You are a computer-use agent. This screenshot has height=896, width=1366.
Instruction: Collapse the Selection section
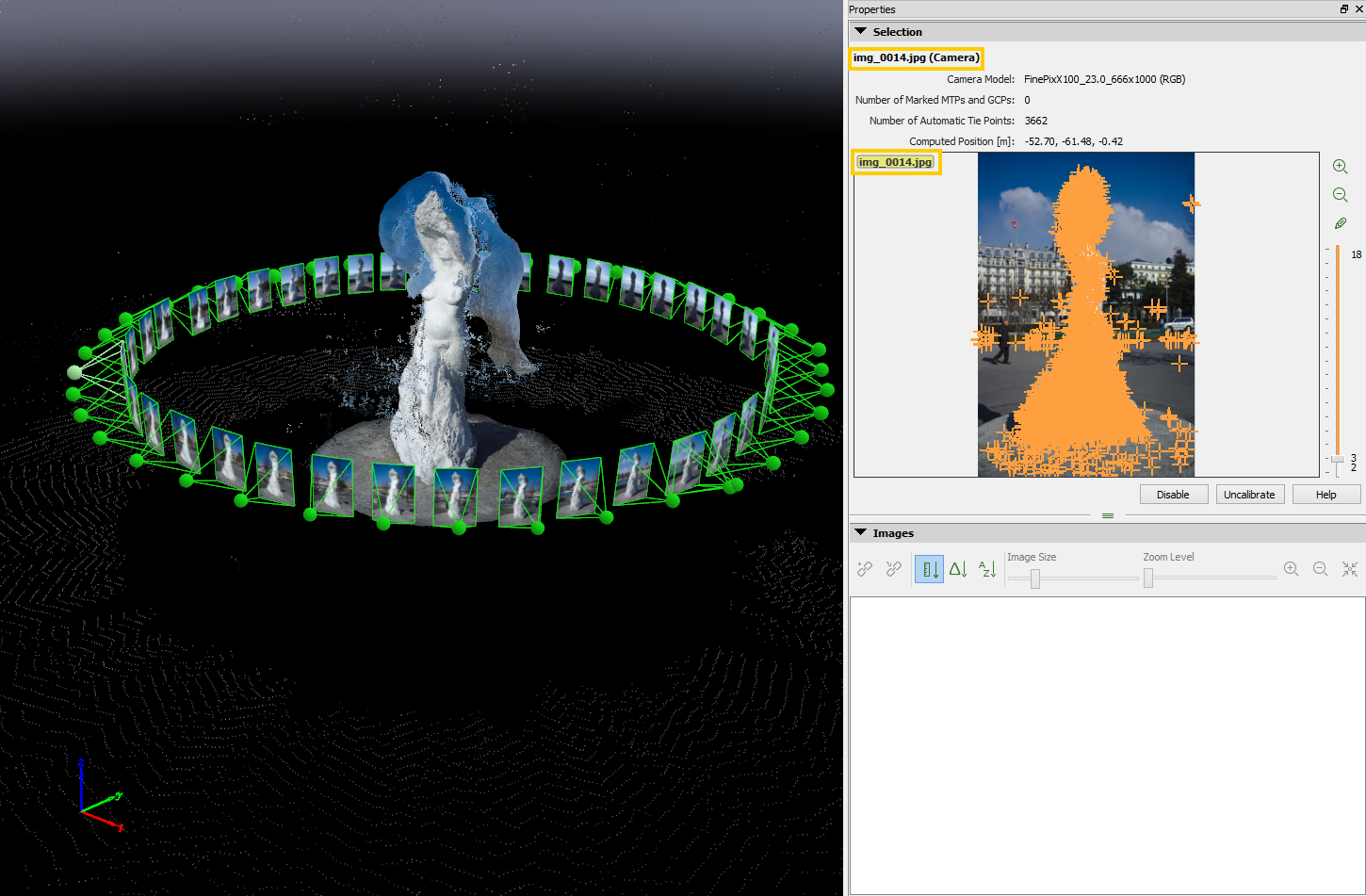click(861, 32)
